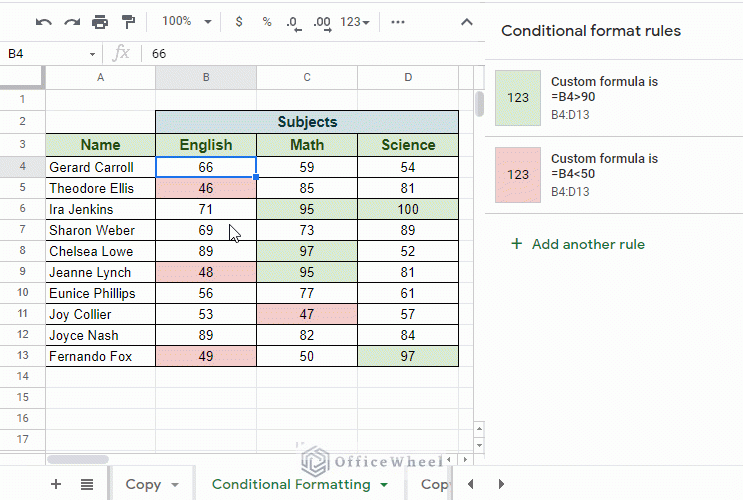Undo the last action
This screenshot has height=500, width=743.
tap(44, 22)
